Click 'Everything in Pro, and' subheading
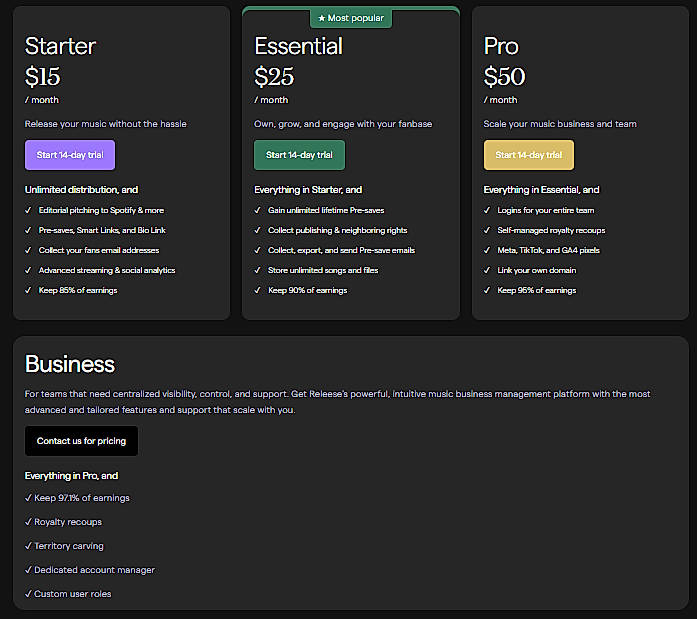The height and width of the screenshot is (619, 697). point(72,476)
